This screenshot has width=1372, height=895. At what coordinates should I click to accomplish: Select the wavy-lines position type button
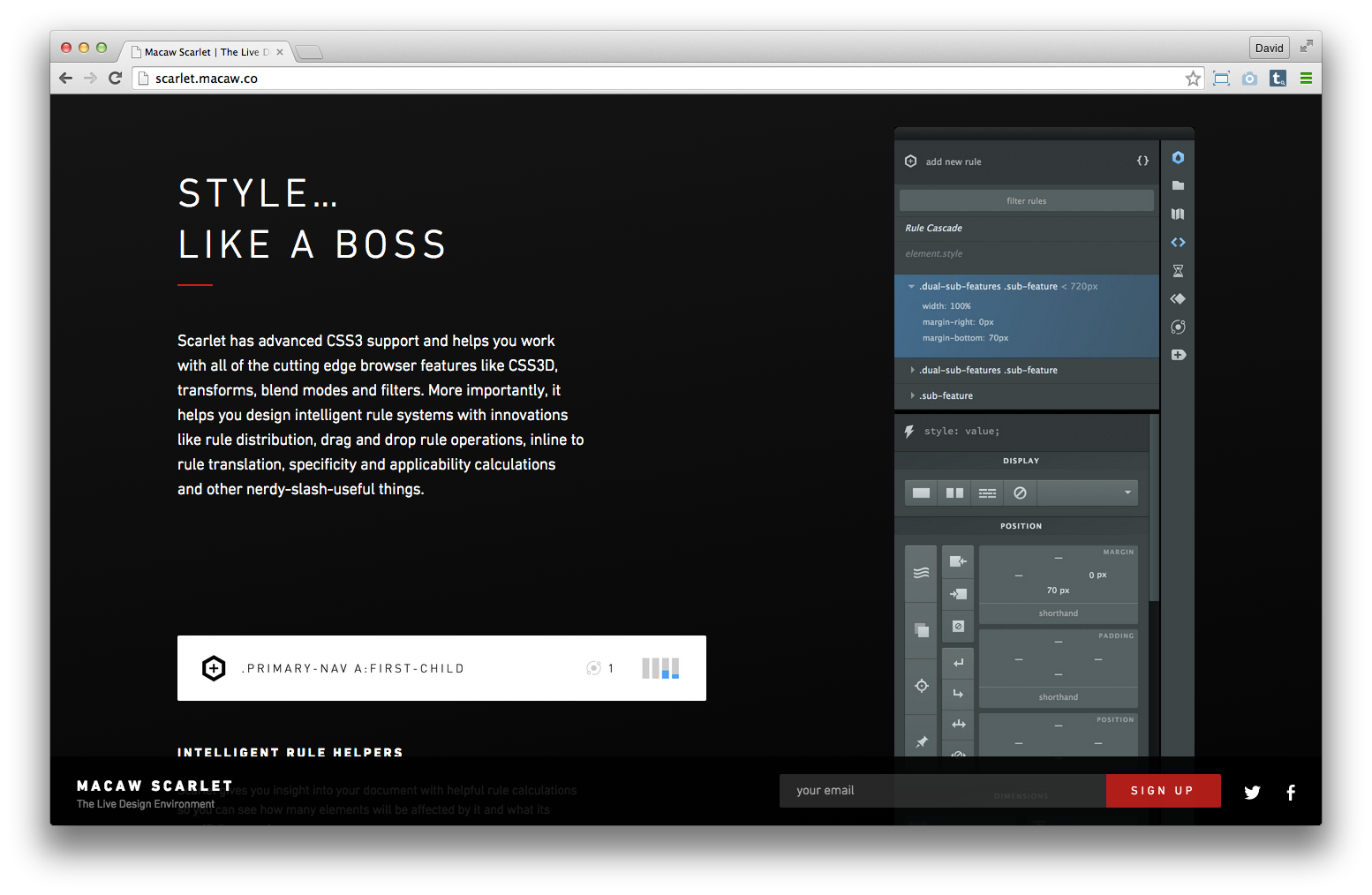point(921,574)
